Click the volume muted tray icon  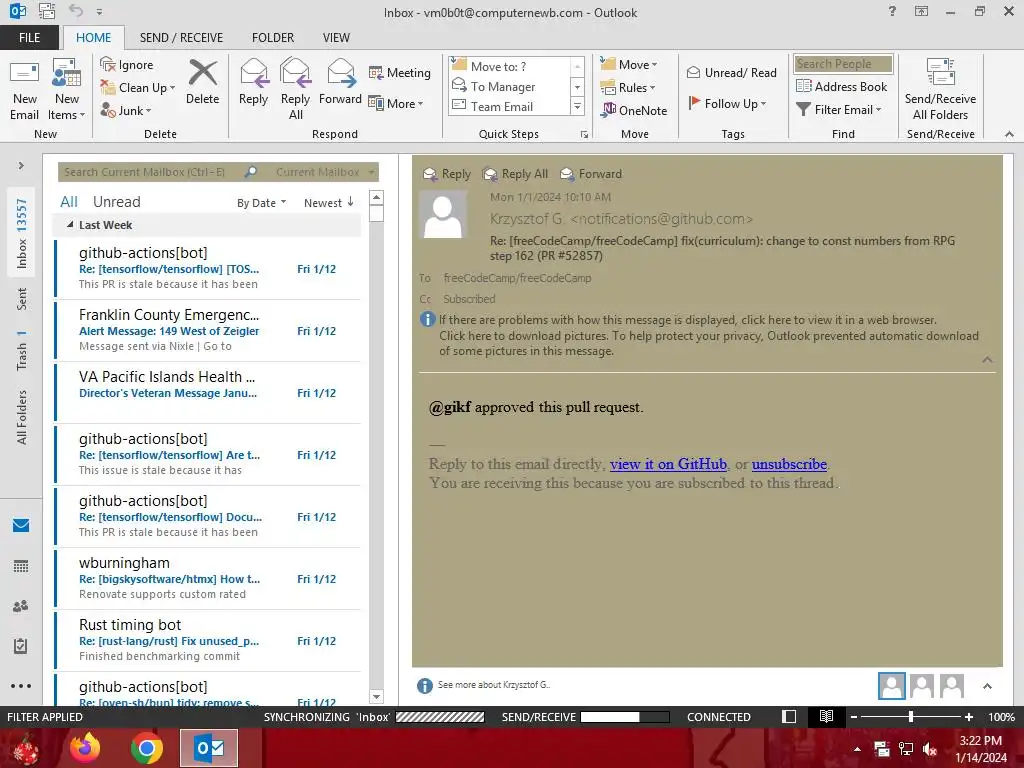[x=930, y=749]
